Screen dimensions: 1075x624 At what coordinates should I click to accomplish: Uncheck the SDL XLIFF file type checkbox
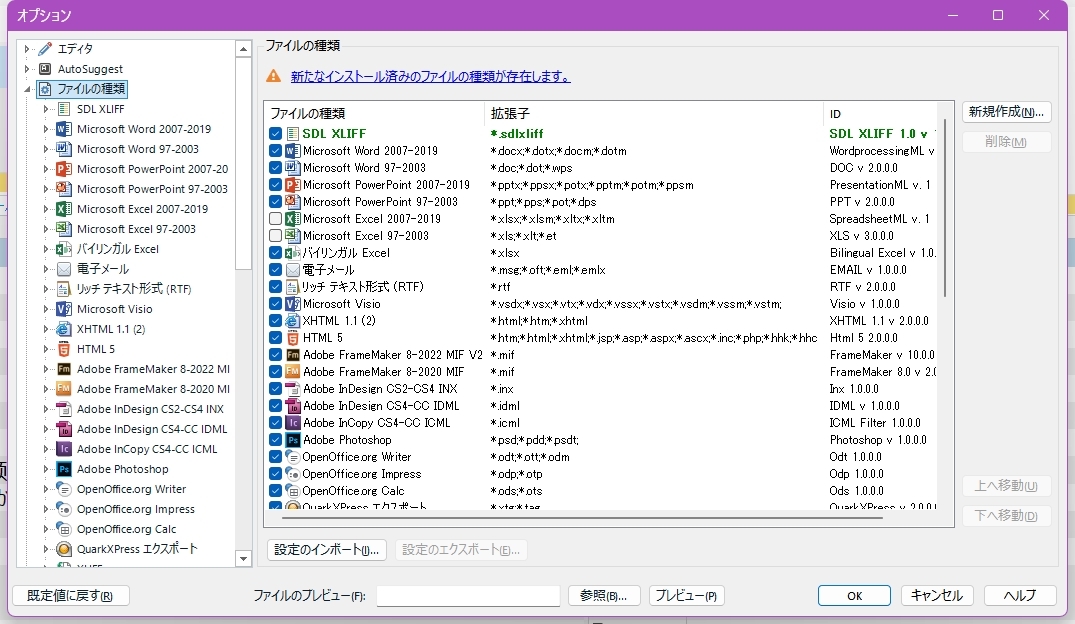(276, 133)
